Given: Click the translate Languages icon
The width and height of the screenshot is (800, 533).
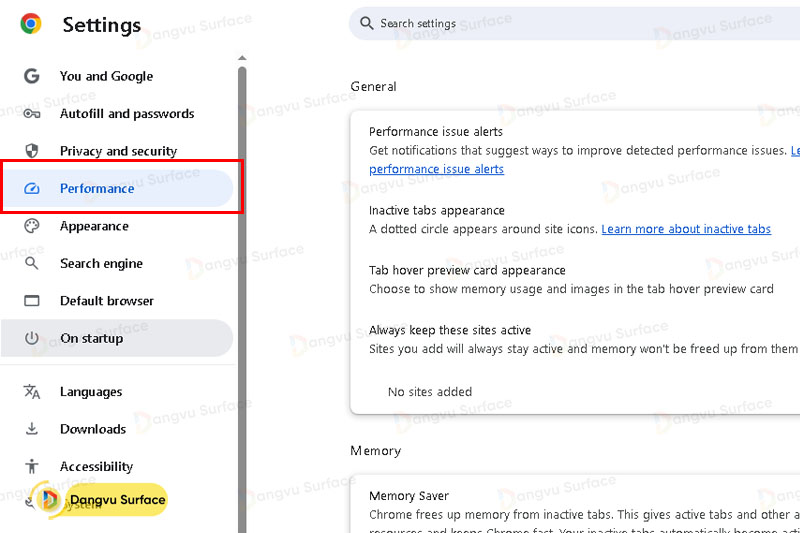Looking at the screenshot, I should pyautogui.click(x=32, y=392).
